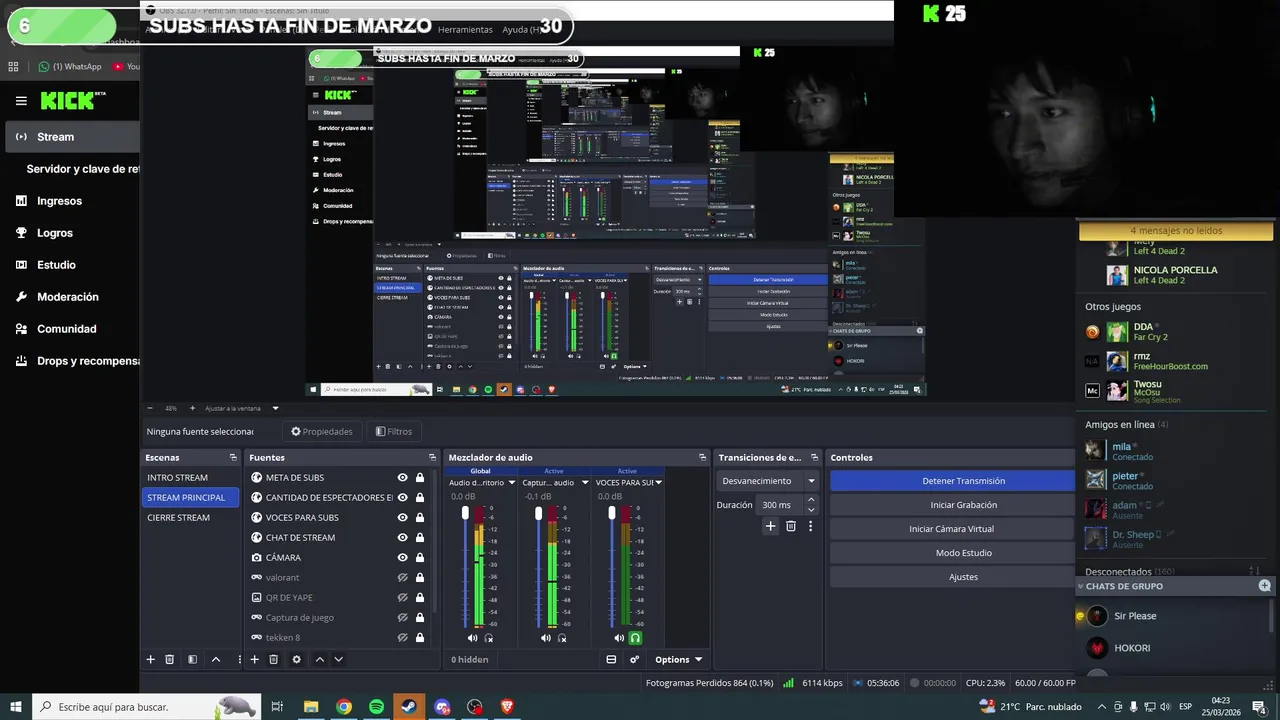Screen dimensions: 1280x720
Task: Increase transition Duración value
Action: coord(811,500)
